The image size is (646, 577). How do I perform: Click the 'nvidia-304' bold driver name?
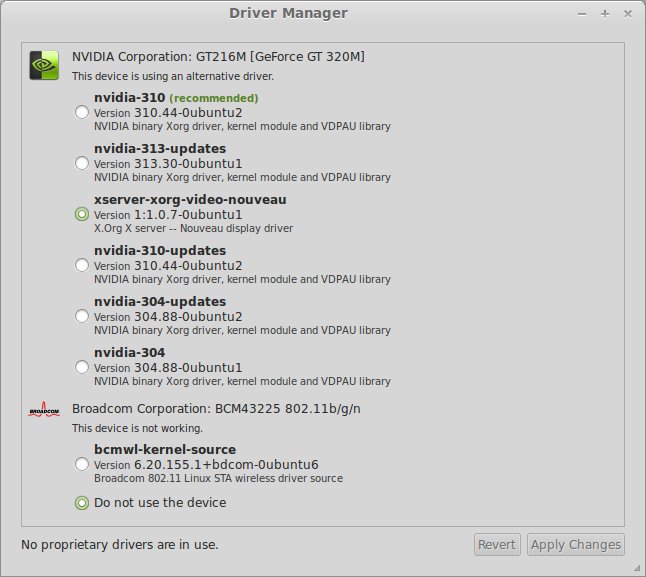pos(129,353)
